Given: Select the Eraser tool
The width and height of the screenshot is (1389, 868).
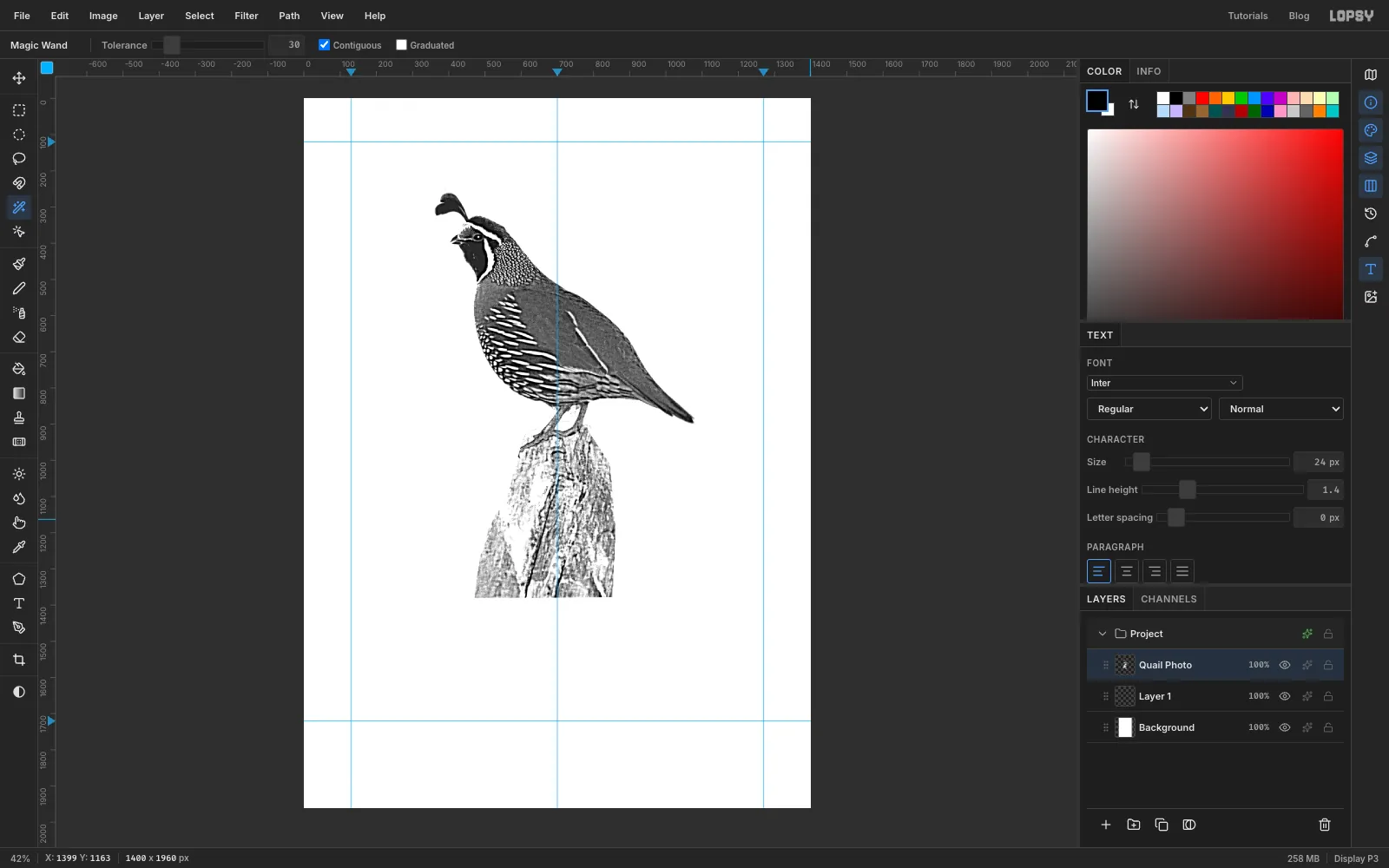Looking at the screenshot, I should click(x=19, y=337).
